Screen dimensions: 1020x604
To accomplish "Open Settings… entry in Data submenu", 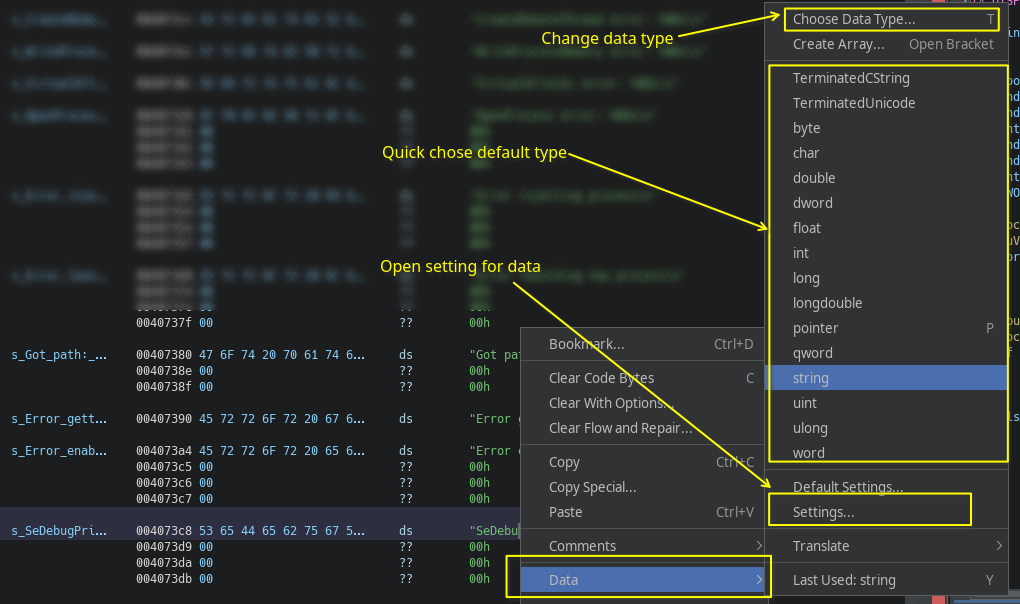I will coord(885,512).
